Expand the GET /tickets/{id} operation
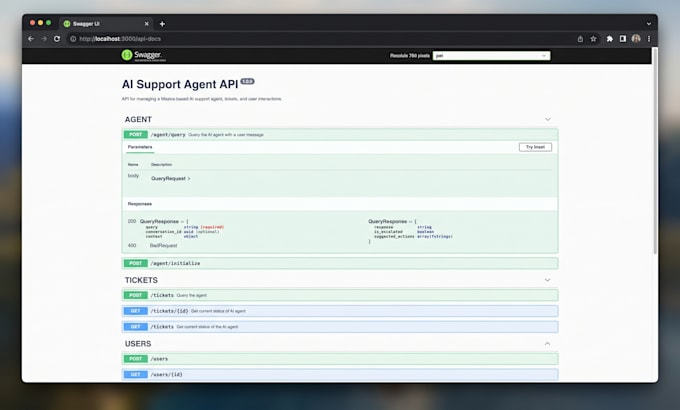This screenshot has height=410, width=680. pyautogui.click(x=340, y=311)
